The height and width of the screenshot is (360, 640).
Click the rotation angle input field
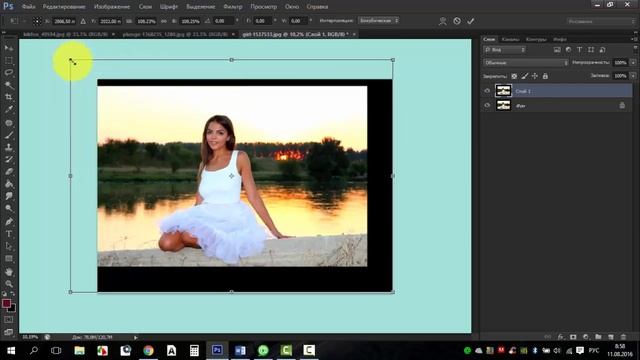tap(224, 21)
